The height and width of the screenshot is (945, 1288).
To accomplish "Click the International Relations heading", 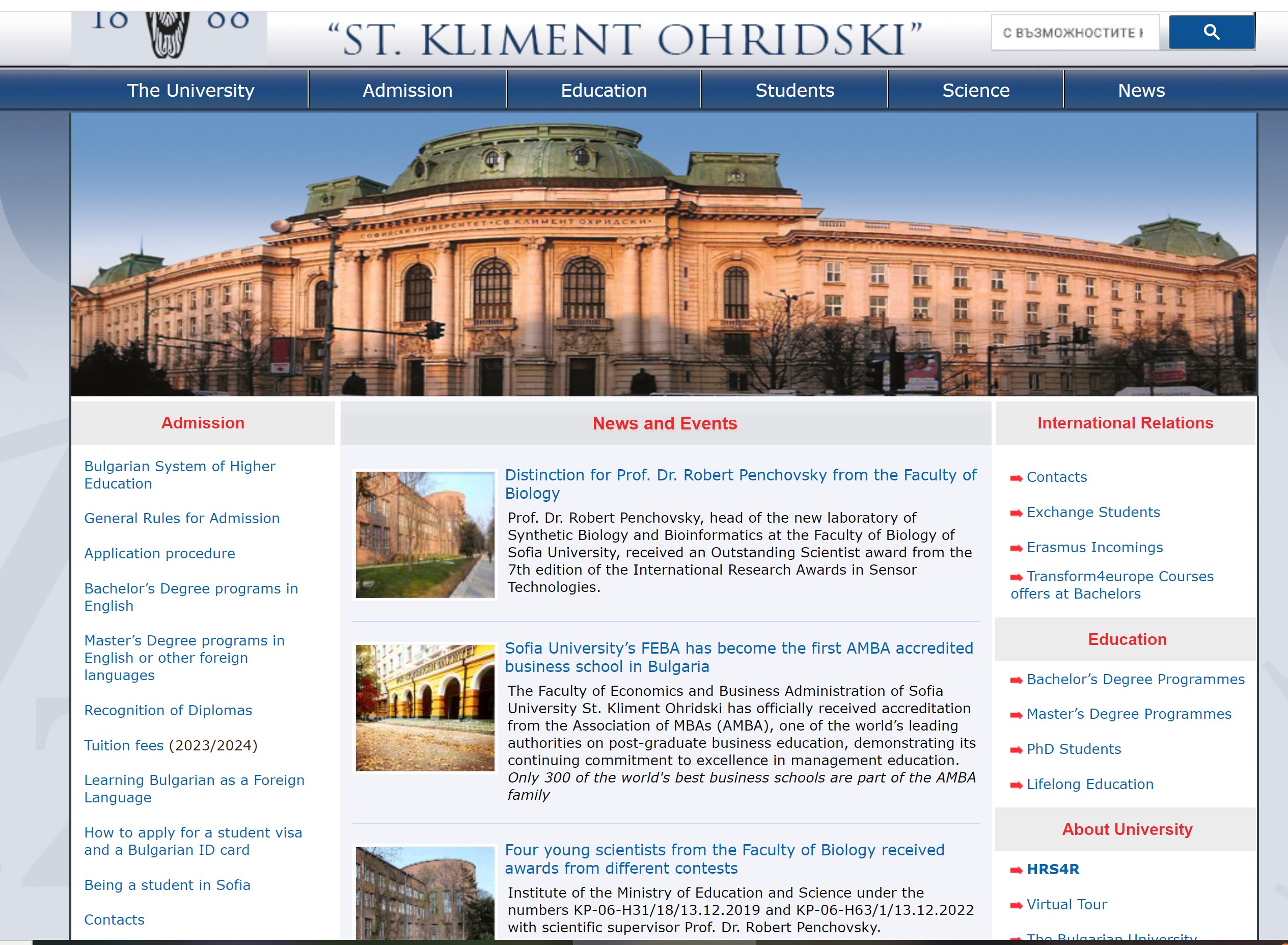I will tap(1125, 423).
